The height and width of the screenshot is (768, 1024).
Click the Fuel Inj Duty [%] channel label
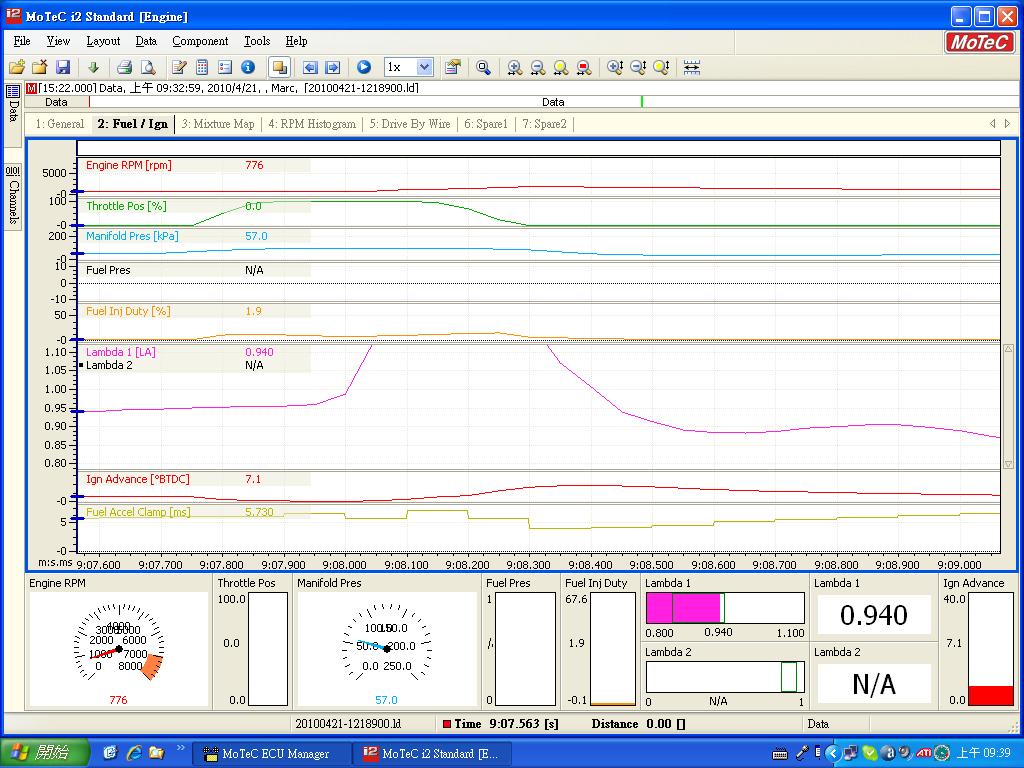(128, 312)
